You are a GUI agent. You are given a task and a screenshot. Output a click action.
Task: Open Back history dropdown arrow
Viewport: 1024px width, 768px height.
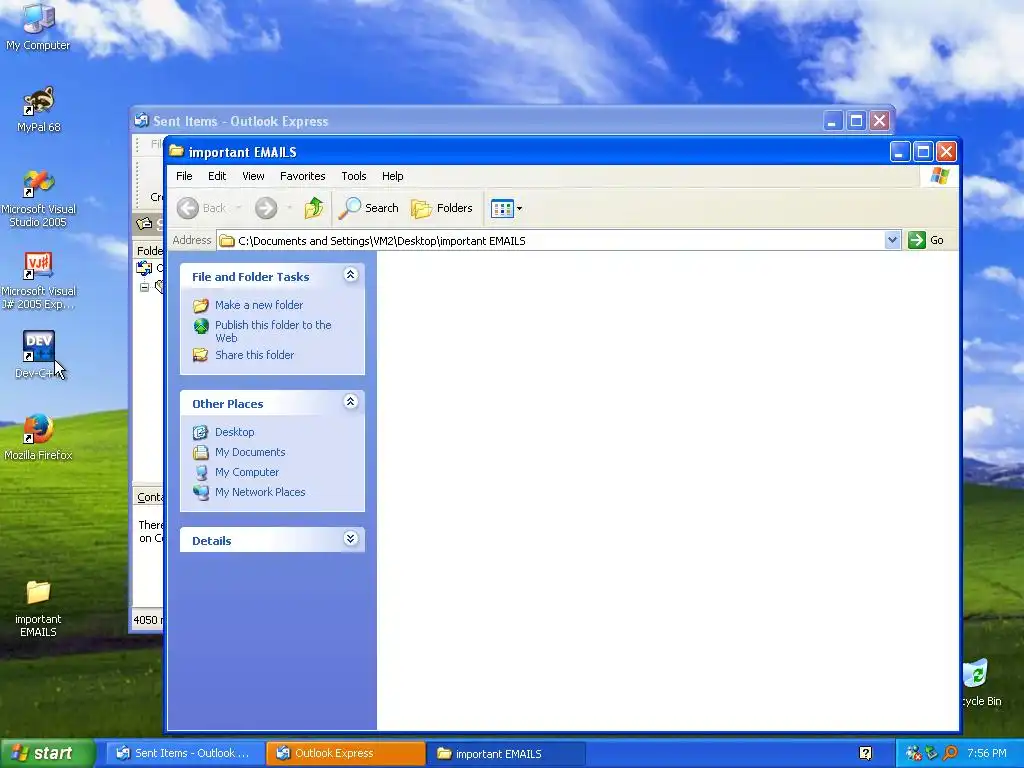pos(239,208)
